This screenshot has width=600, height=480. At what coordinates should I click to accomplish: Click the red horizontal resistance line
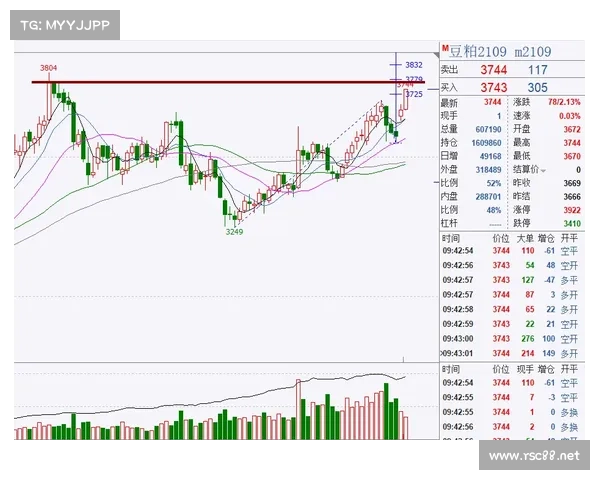coord(200,83)
